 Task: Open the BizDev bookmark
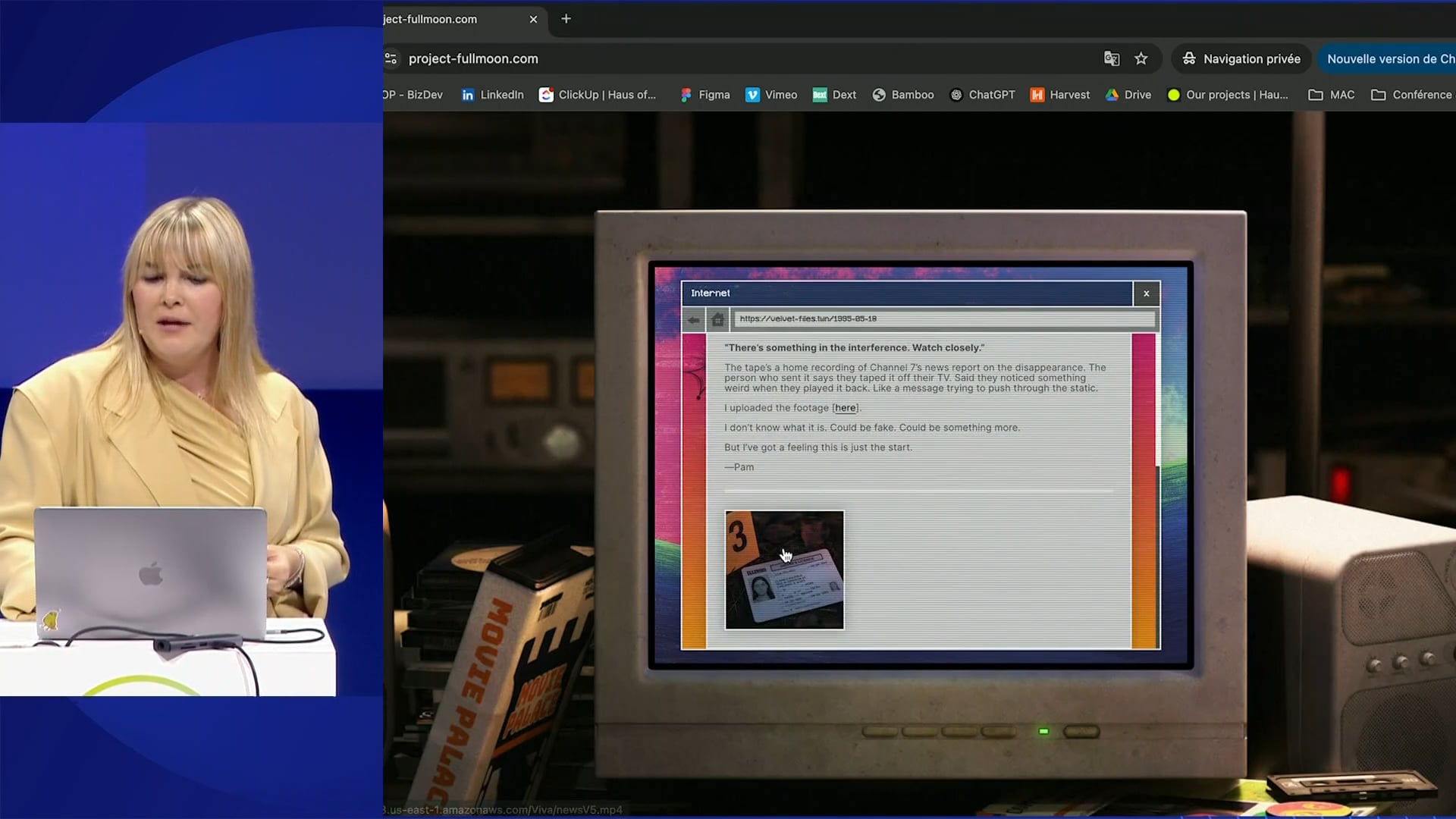(x=413, y=95)
